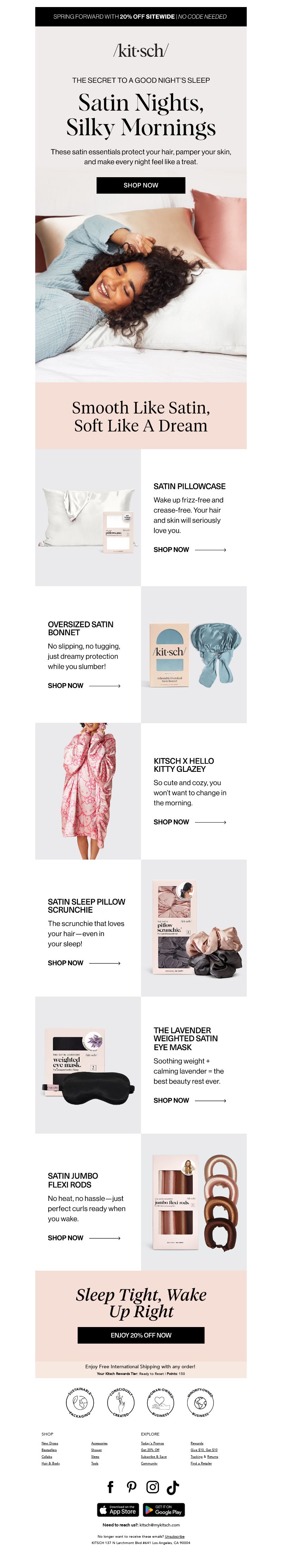Click the Minority-Owned Business badge
The width and height of the screenshot is (282, 1568).
click(200, 1402)
